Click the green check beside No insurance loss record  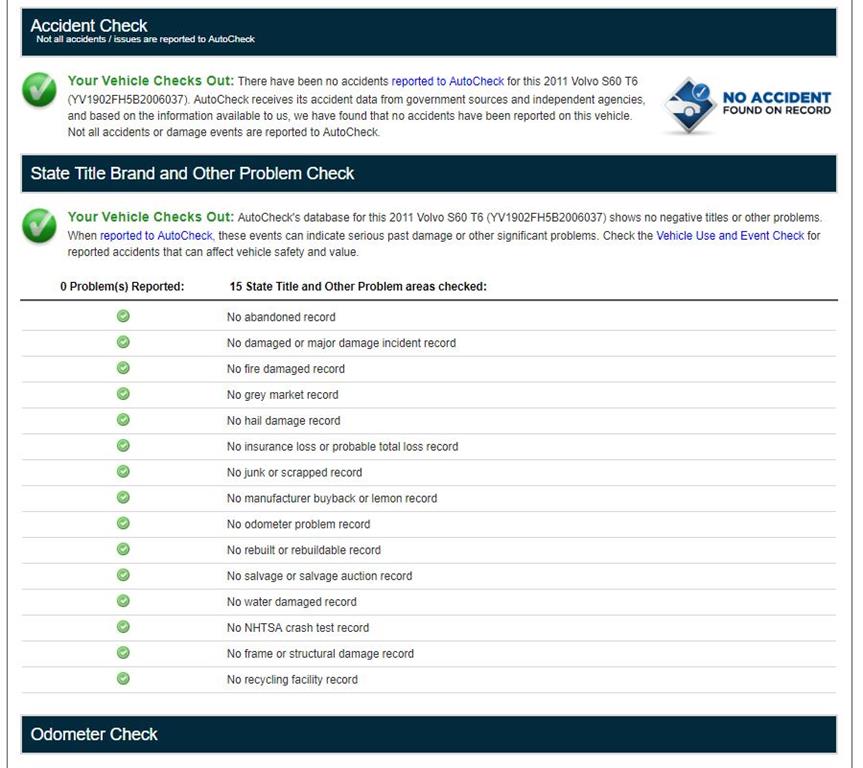click(x=123, y=445)
